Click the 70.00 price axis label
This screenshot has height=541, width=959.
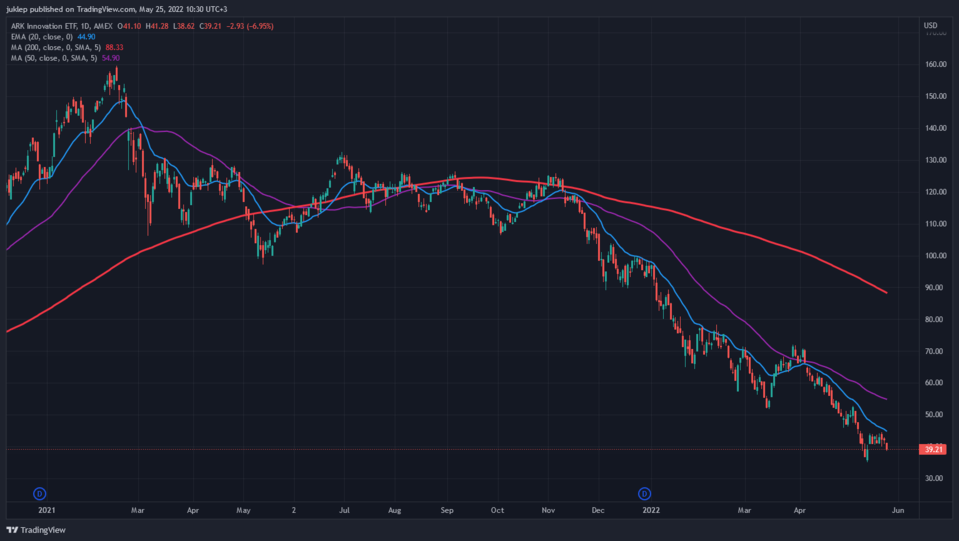(x=934, y=351)
